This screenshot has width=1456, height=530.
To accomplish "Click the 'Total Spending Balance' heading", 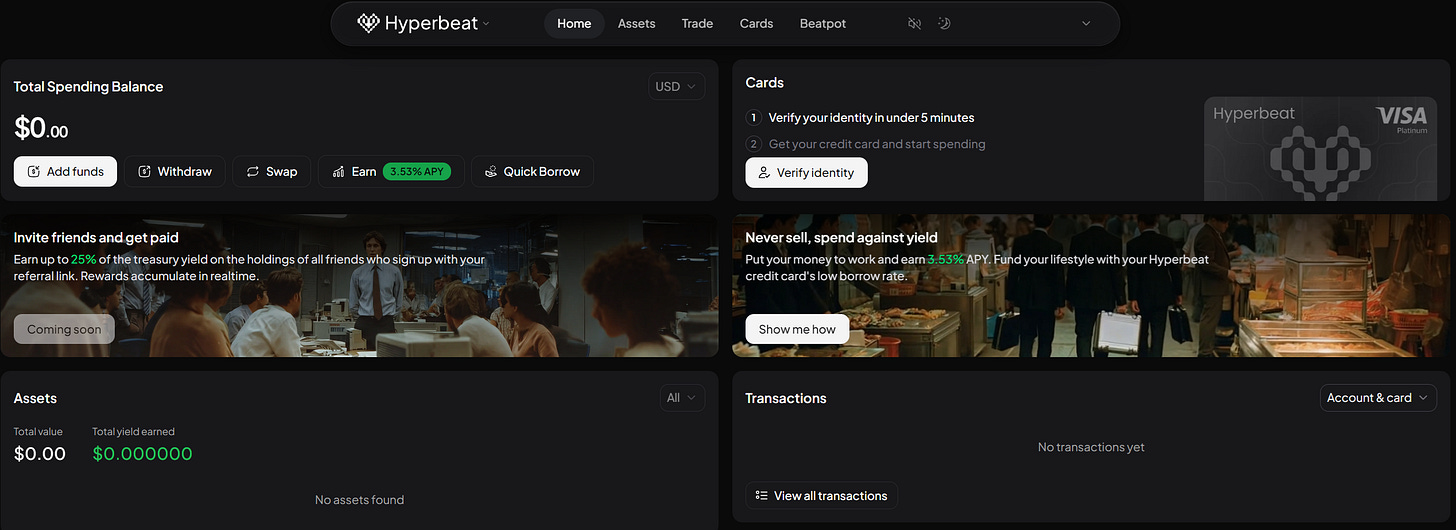I will [x=88, y=87].
